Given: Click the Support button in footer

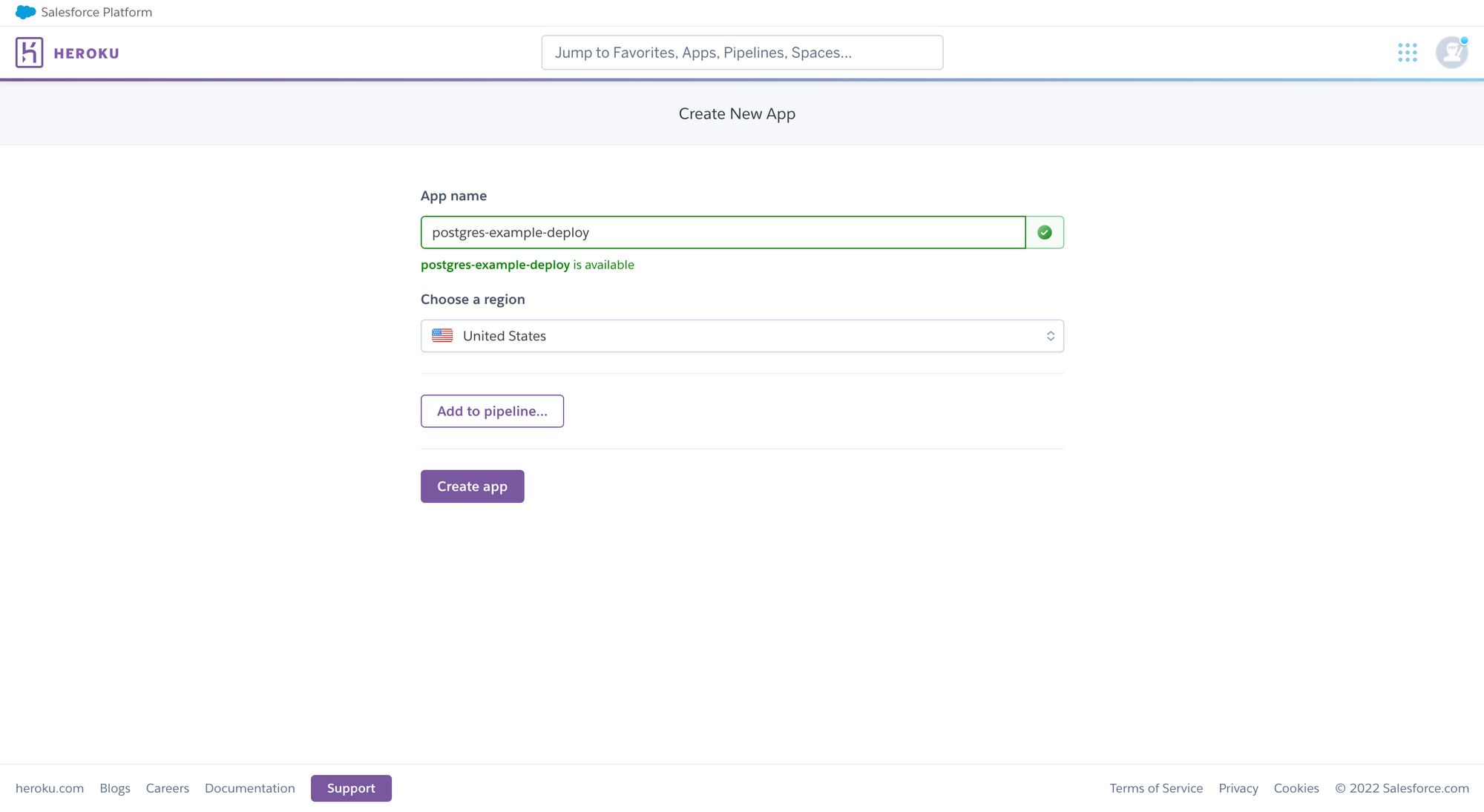Looking at the screenshot, I should coord(351,788).
